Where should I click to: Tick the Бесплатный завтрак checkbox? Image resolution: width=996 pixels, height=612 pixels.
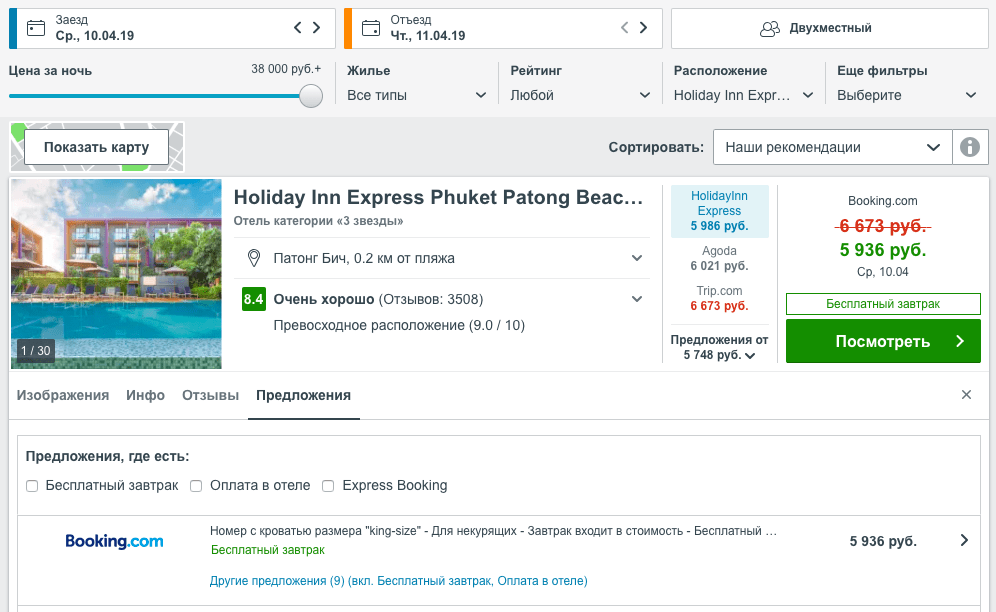tap(32, 486)
